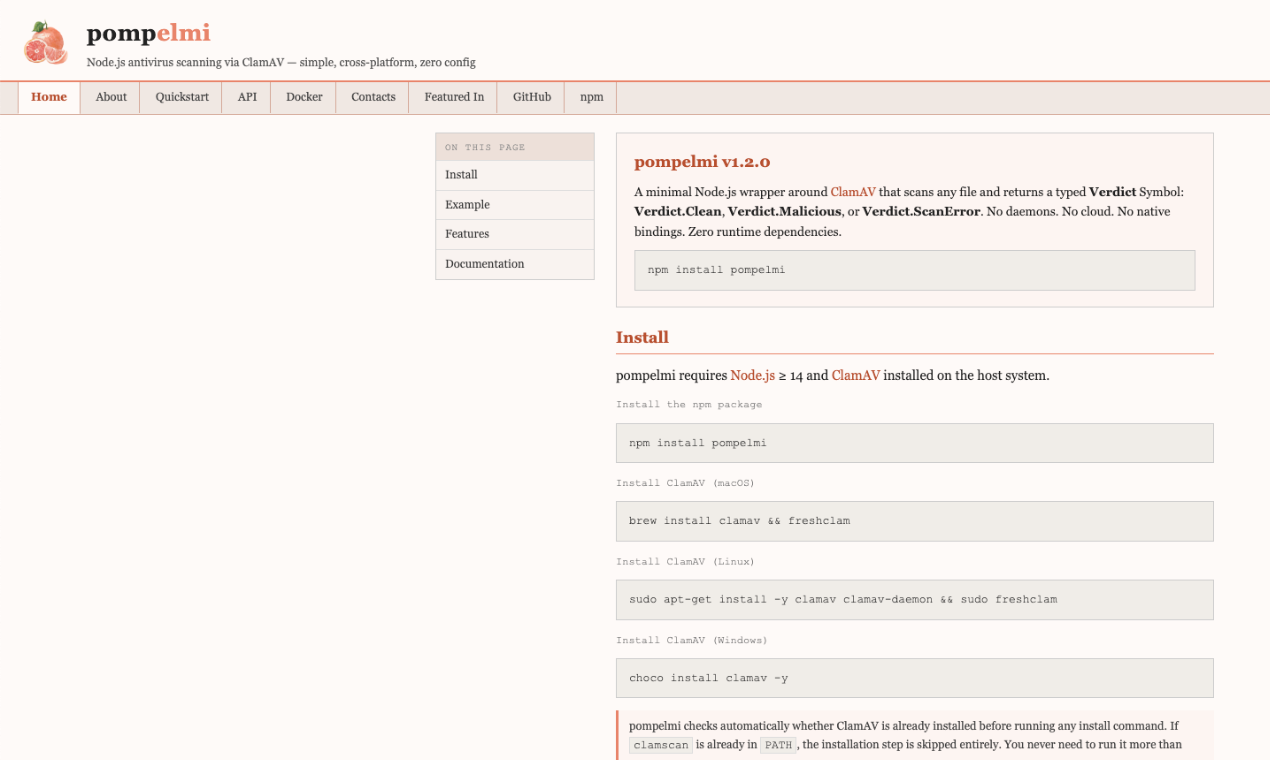Image resolution: width=1270 pixels, height=760 pixels.
Task: Select the API navigation item
Action: pos(246,97)
